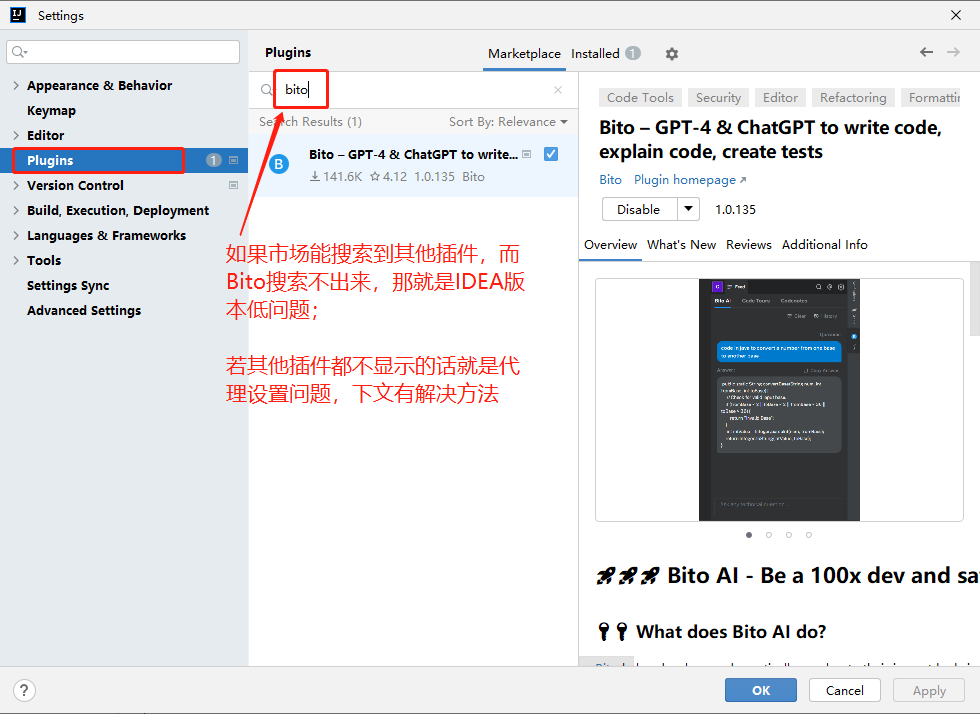Screen dimensions: 980x714
Task: Click the Disable plugin button
Action: coord(639,209)
